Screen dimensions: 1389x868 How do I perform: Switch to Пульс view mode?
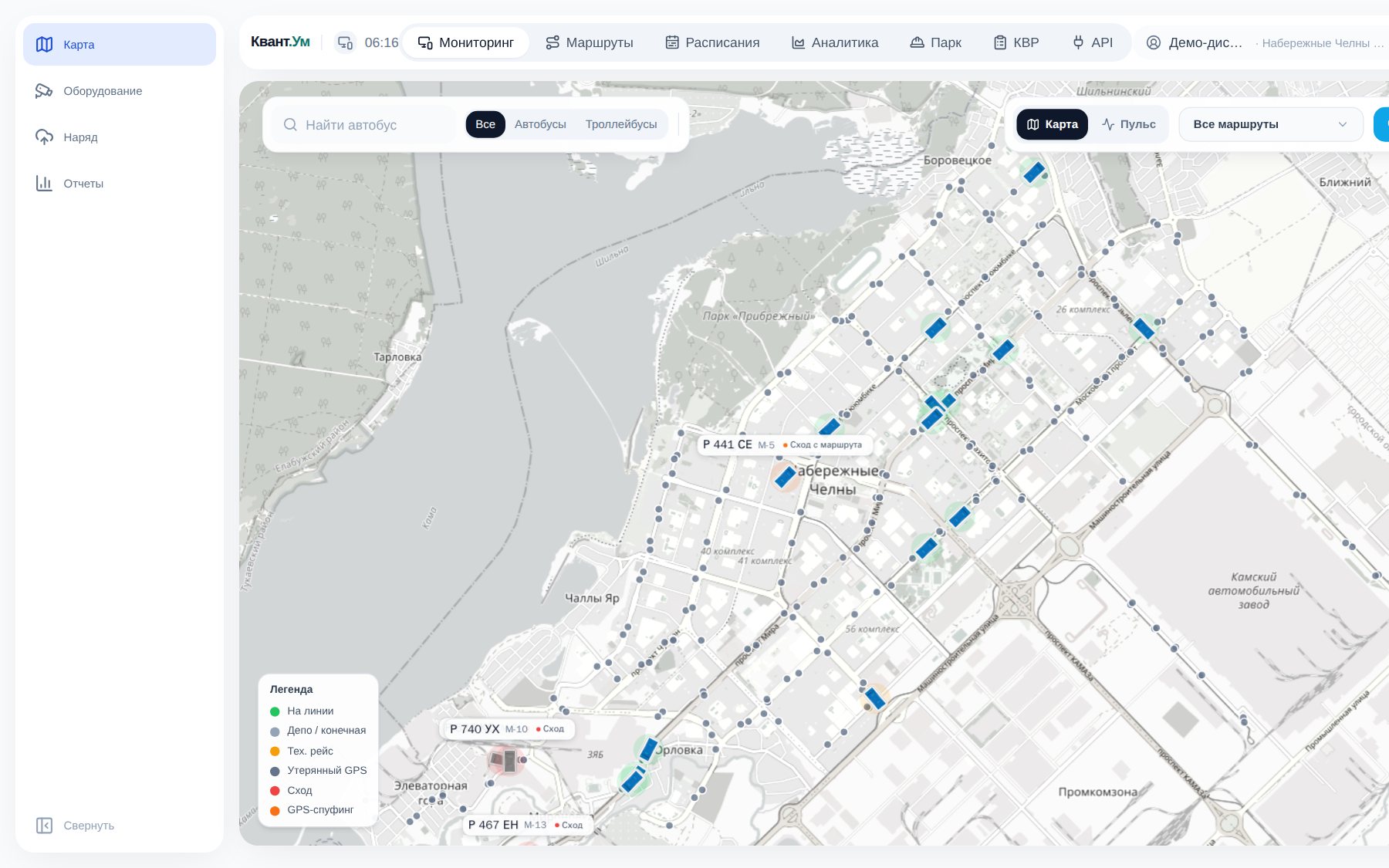(1128, 124)
